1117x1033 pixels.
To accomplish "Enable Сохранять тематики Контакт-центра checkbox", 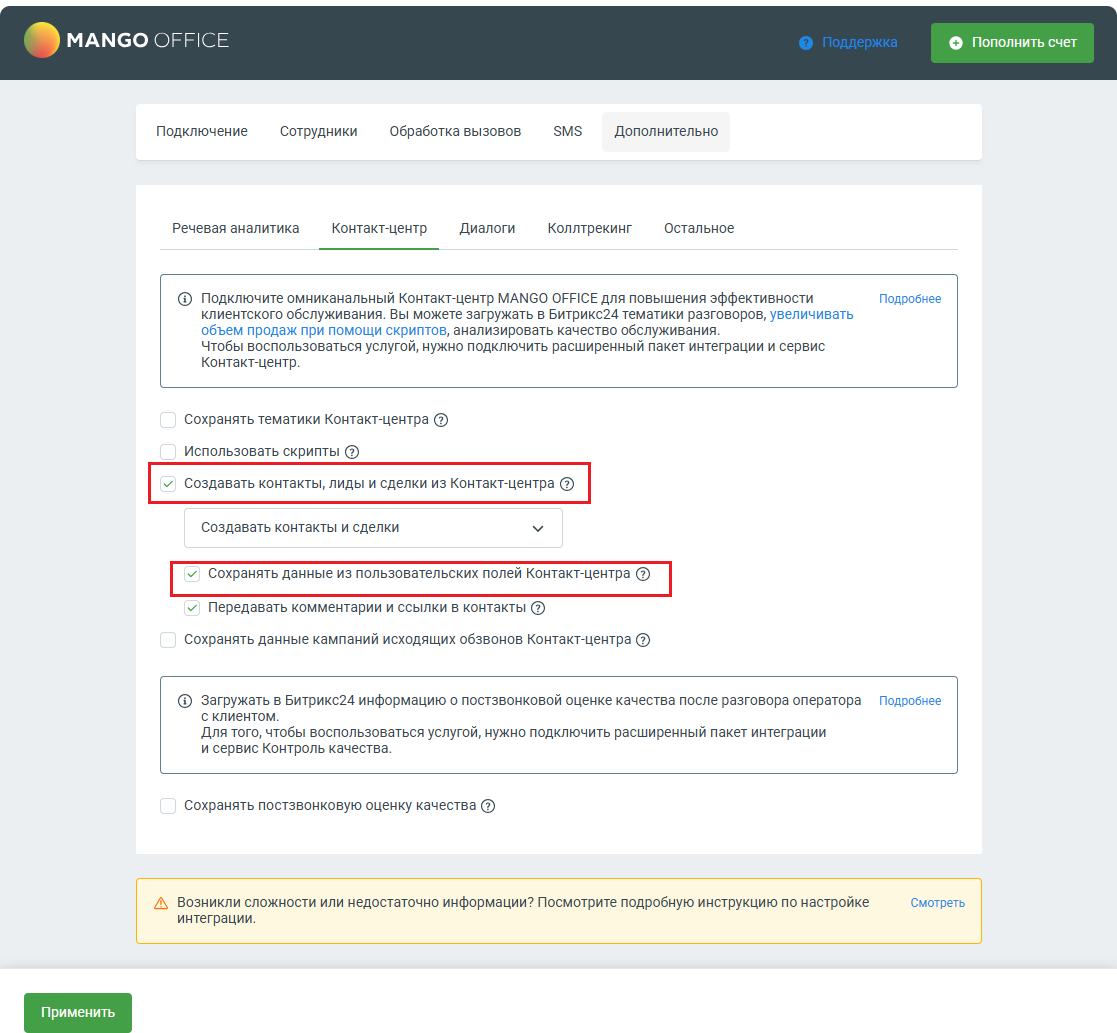I will [x=168, y=420].
